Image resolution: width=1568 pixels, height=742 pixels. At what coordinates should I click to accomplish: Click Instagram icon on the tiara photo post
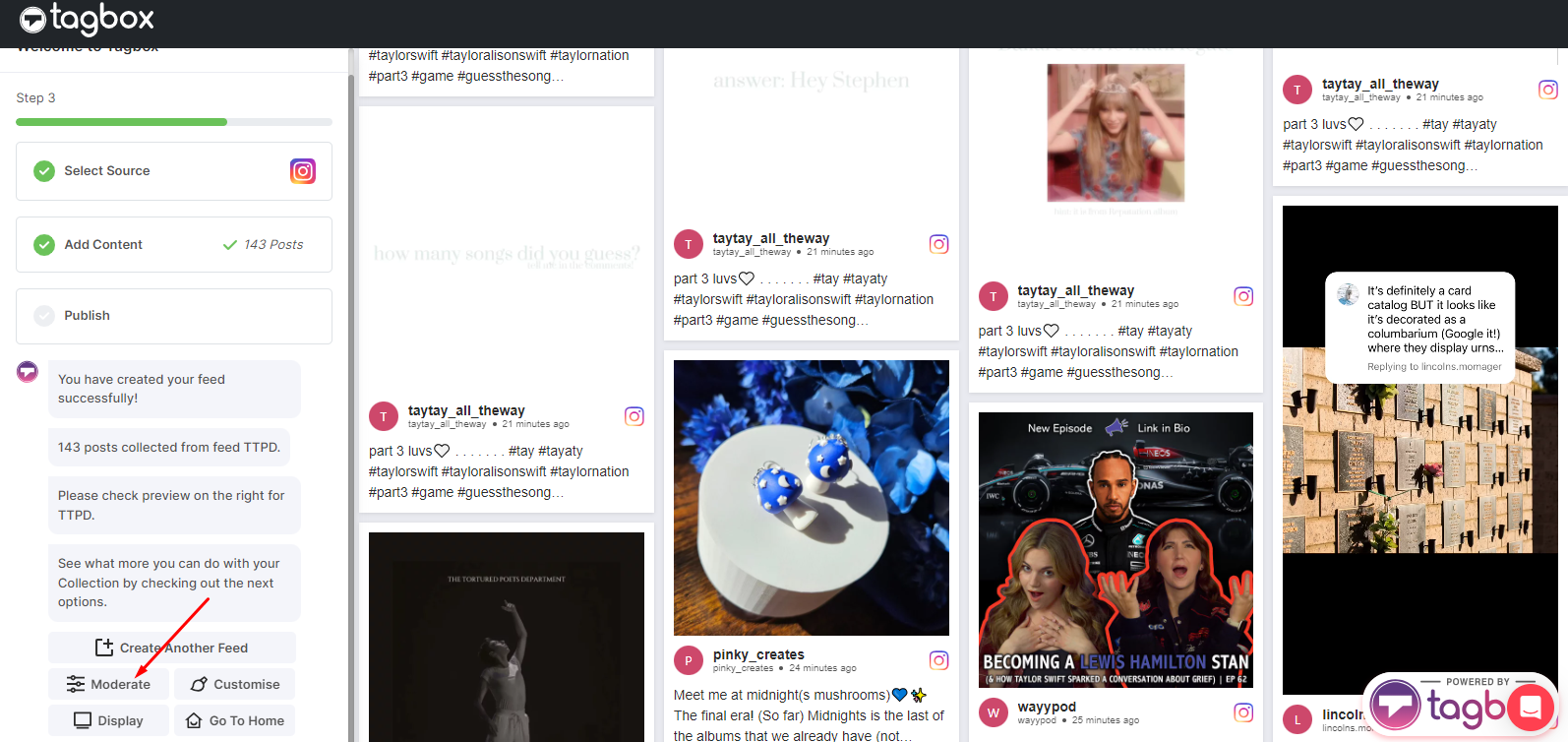[1243, 296]
